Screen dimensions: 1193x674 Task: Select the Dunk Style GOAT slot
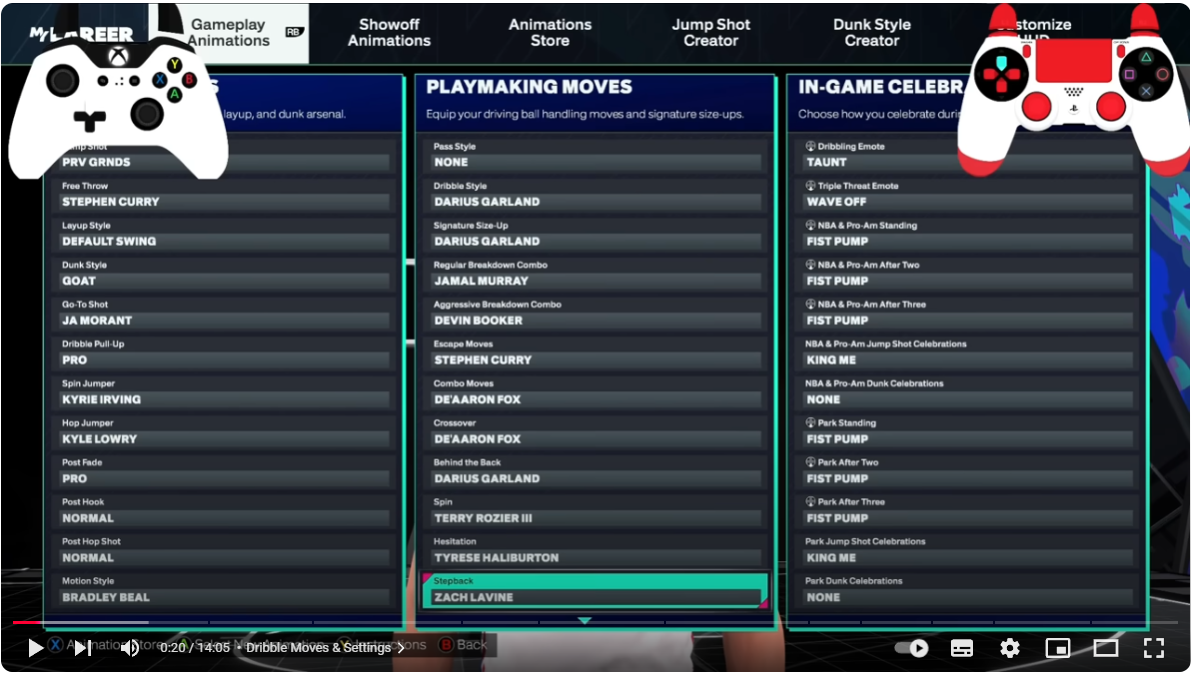[223, 274]
